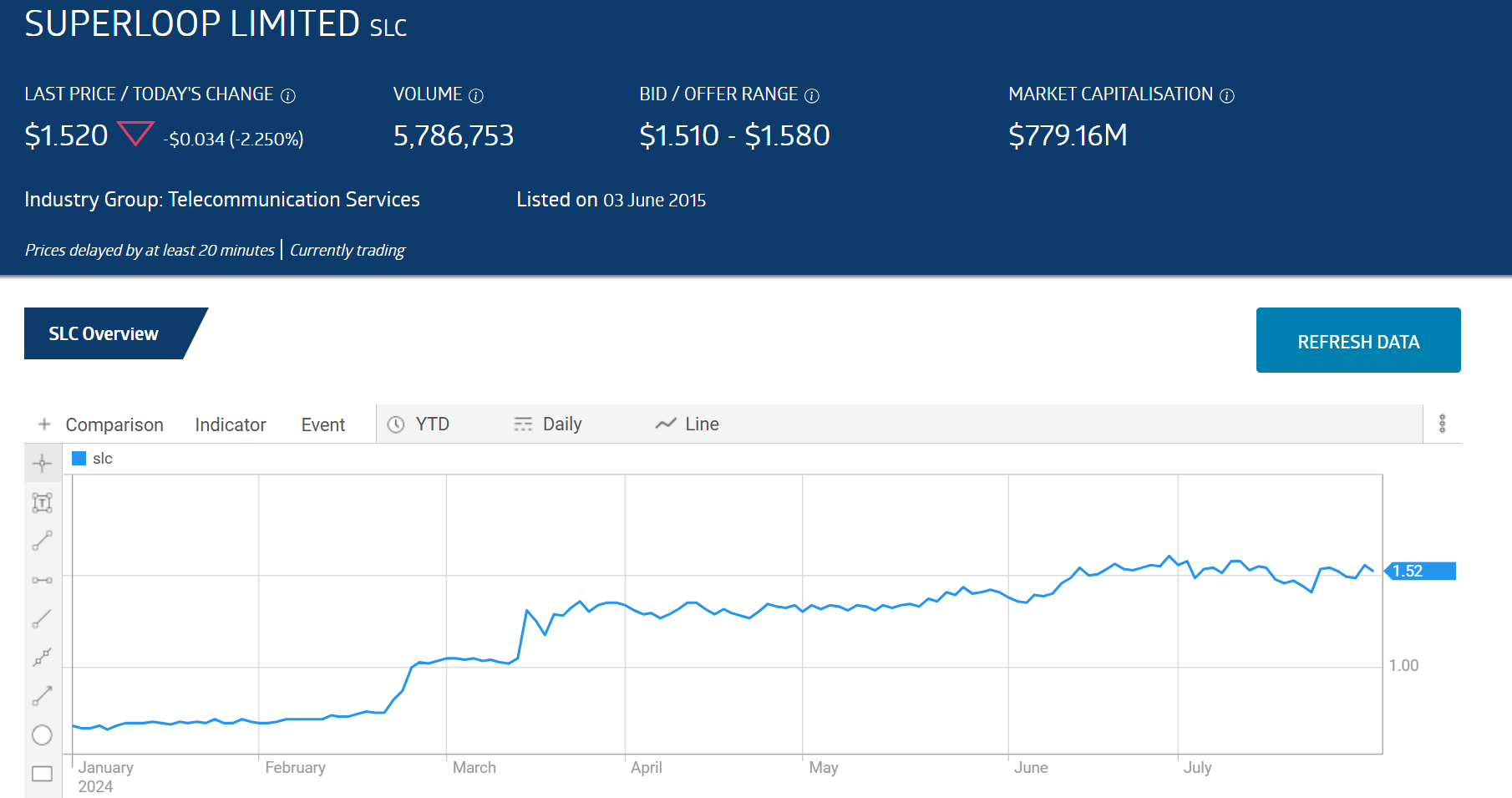The width and height of the screenshot is (1512, 798).
Task: Click the April axis label
Action: click(x=646, y=767)
